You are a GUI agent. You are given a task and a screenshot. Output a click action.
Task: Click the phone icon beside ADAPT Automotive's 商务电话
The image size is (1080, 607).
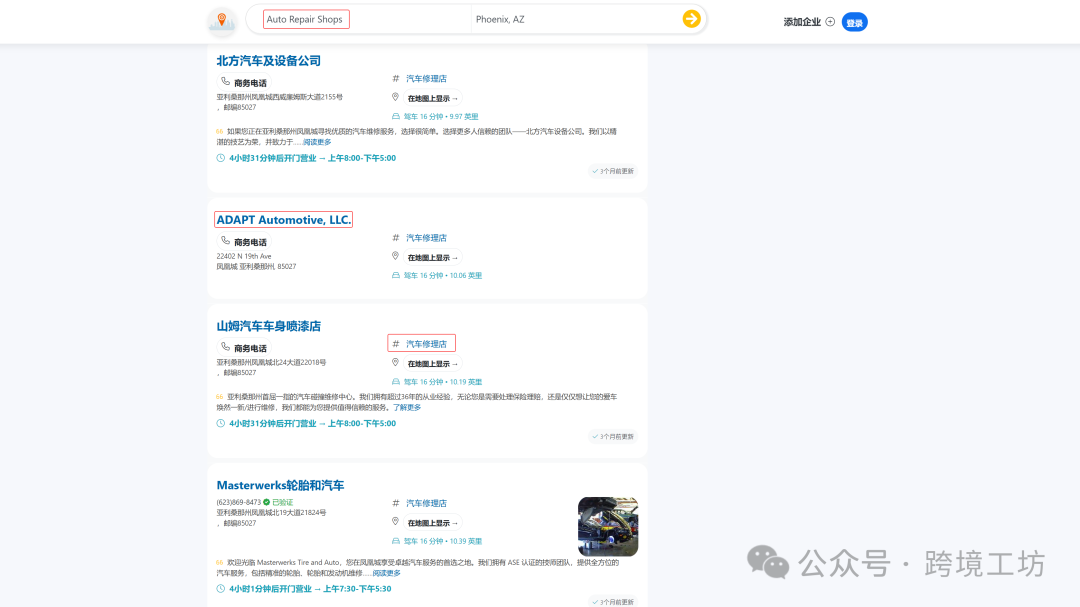[227, 241]
